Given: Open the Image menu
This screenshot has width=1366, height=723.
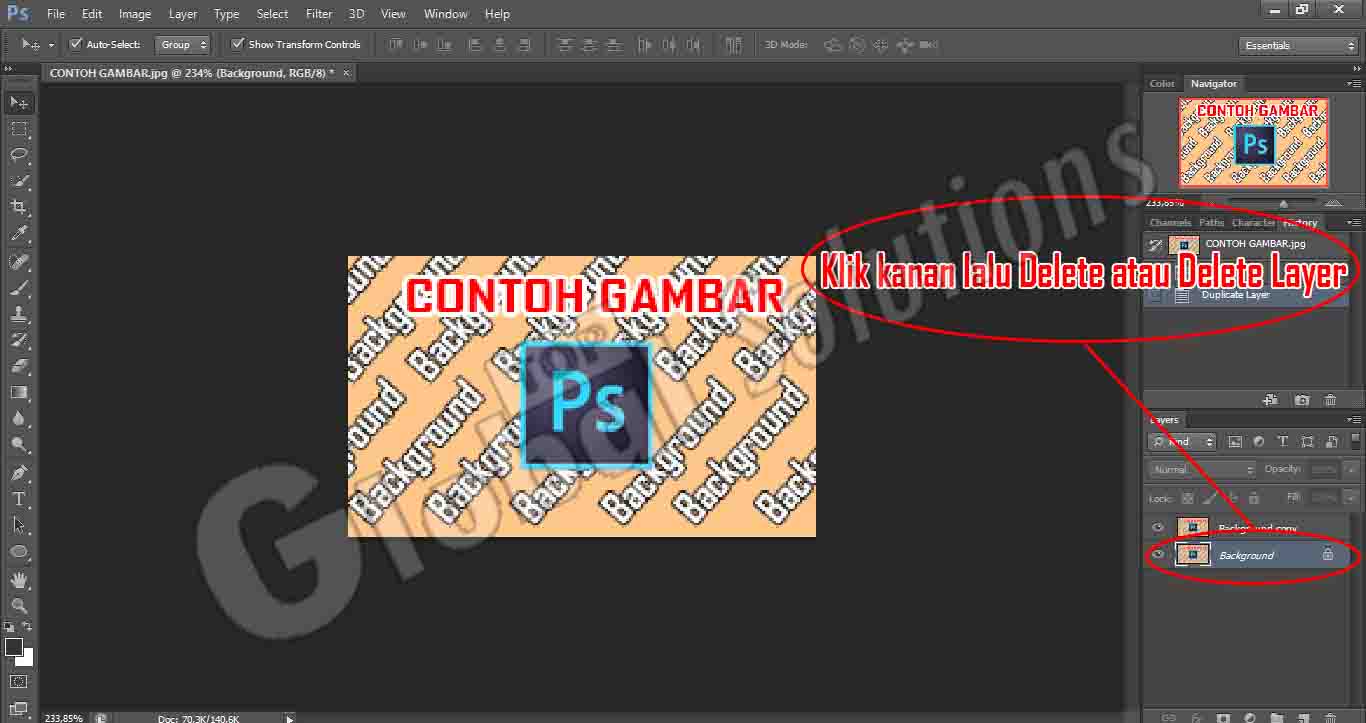Looking at the screenshot, I should [135, 14].
